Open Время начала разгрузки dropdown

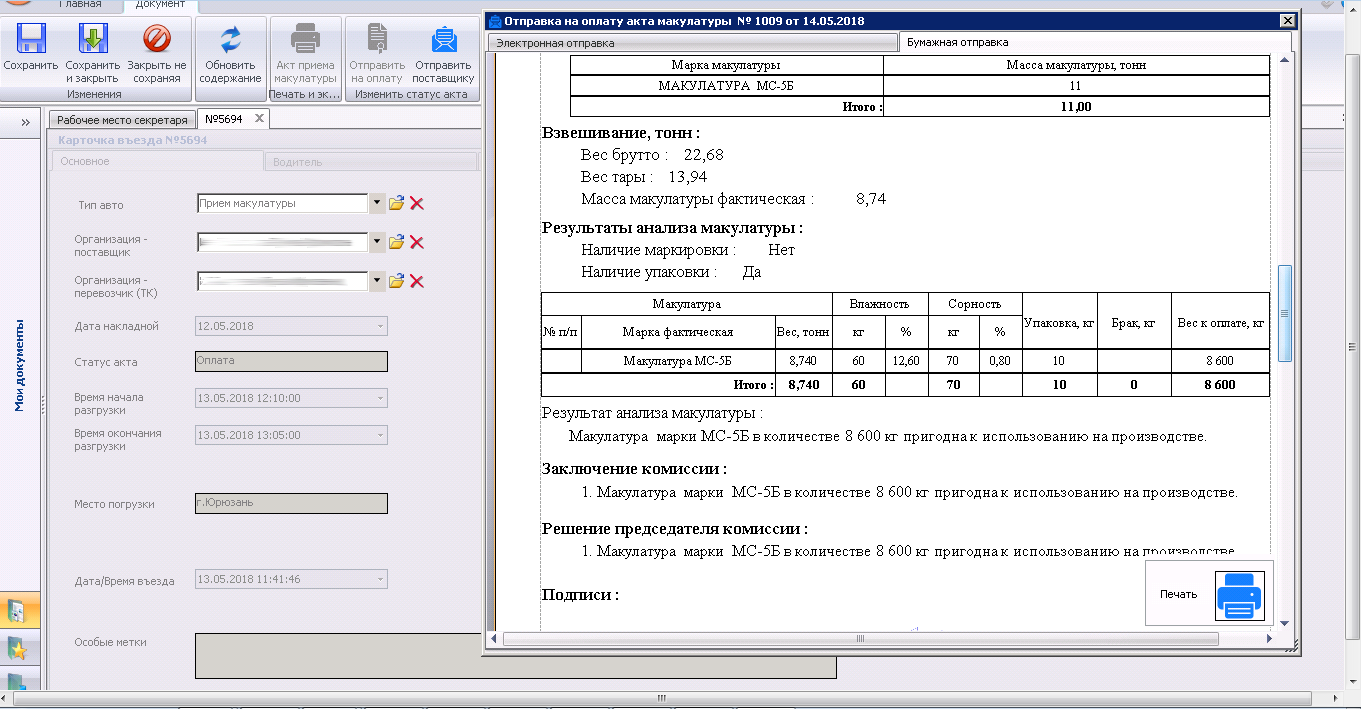point(380,398)
